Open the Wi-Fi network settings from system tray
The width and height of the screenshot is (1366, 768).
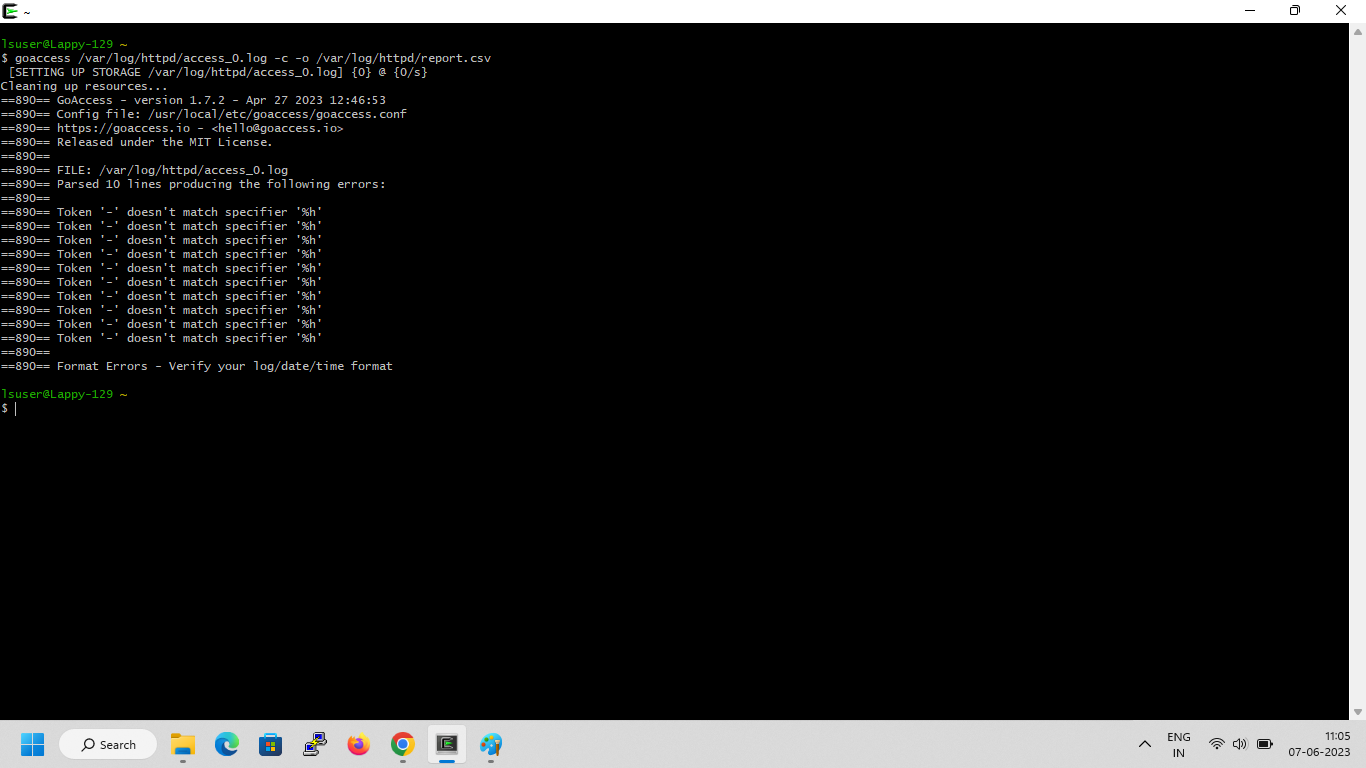[1216, 744]
